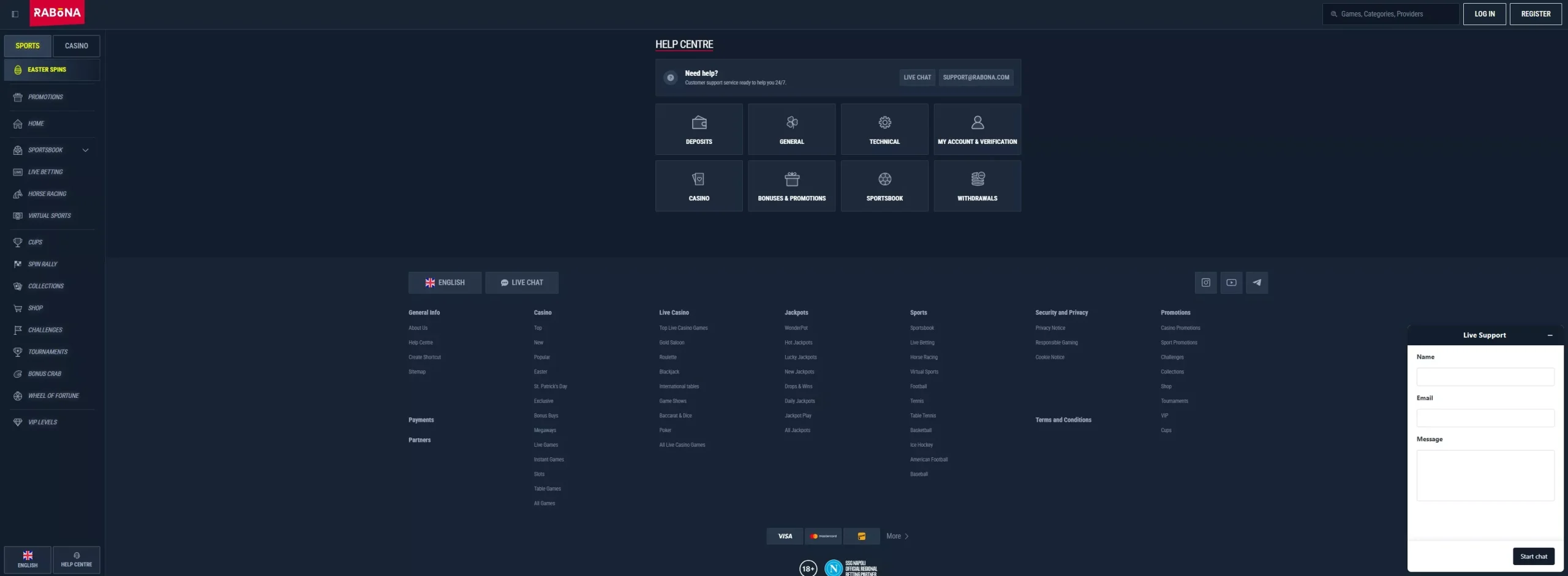The height and width of the screenshot is (576, 1568).
Task: Open Spin Rally in the sidebar
Action: pyautogui.click(x=52, y=264)
